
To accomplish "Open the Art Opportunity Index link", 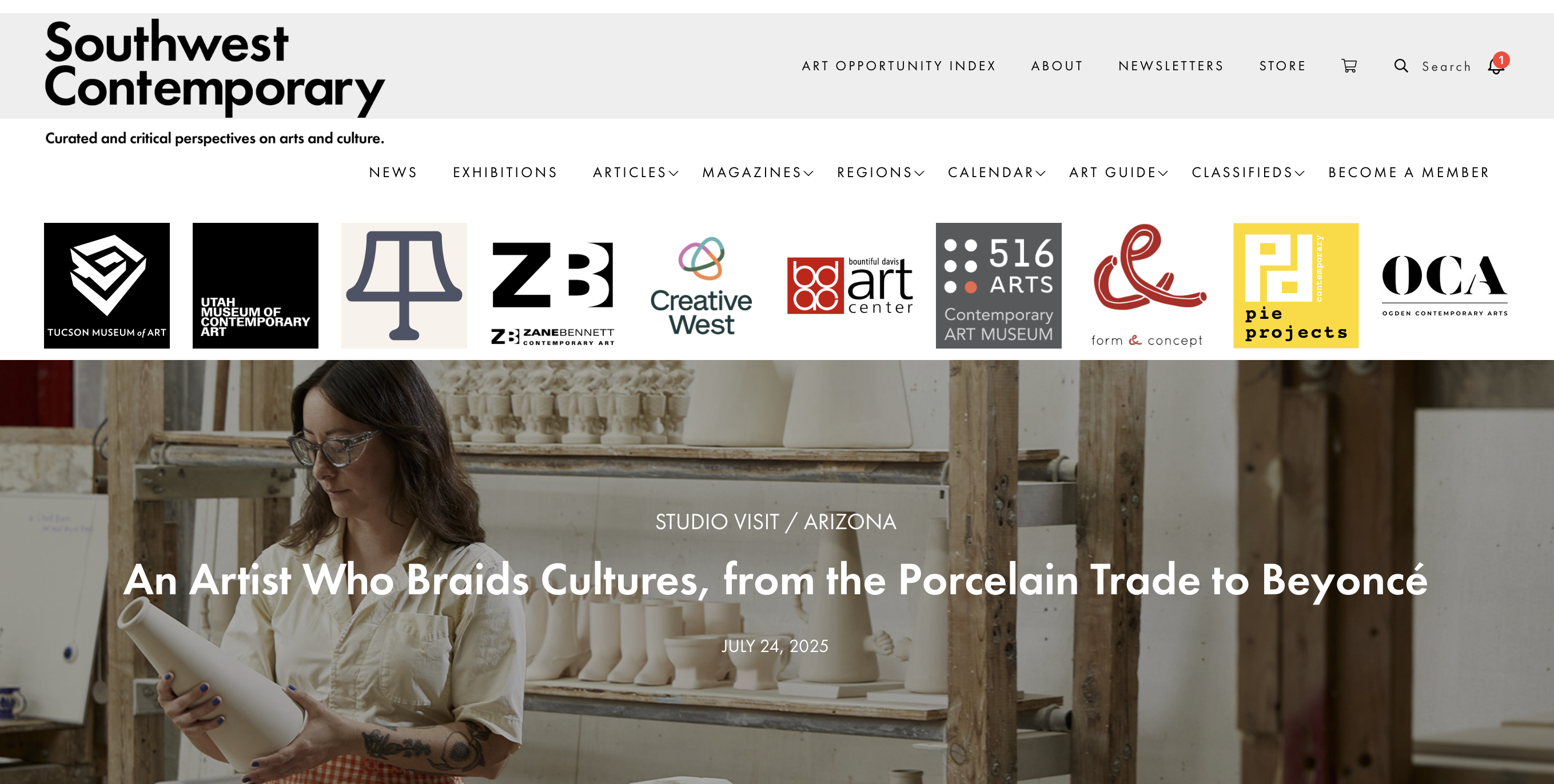I will tap(899, 66).
